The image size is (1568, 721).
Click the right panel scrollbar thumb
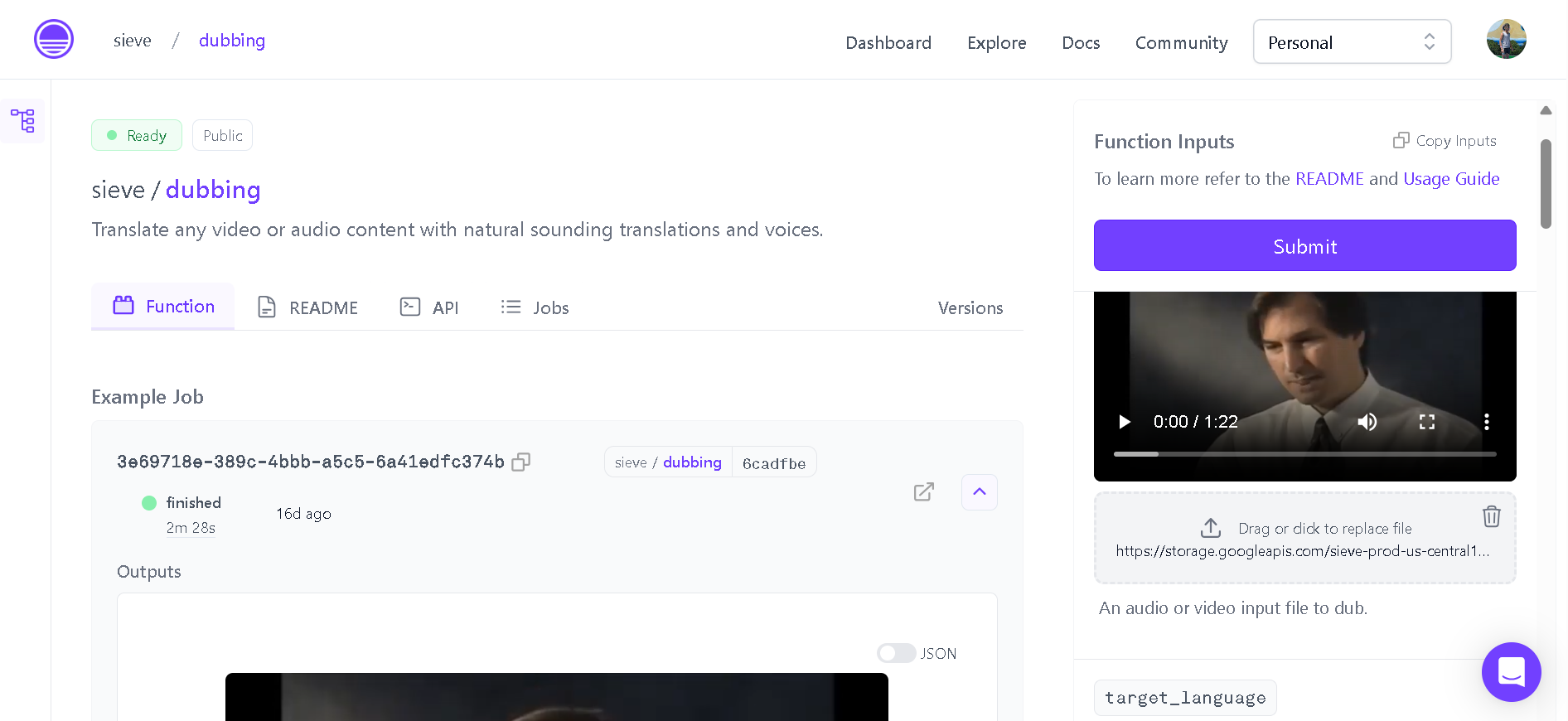click(x=1546, y=183)
